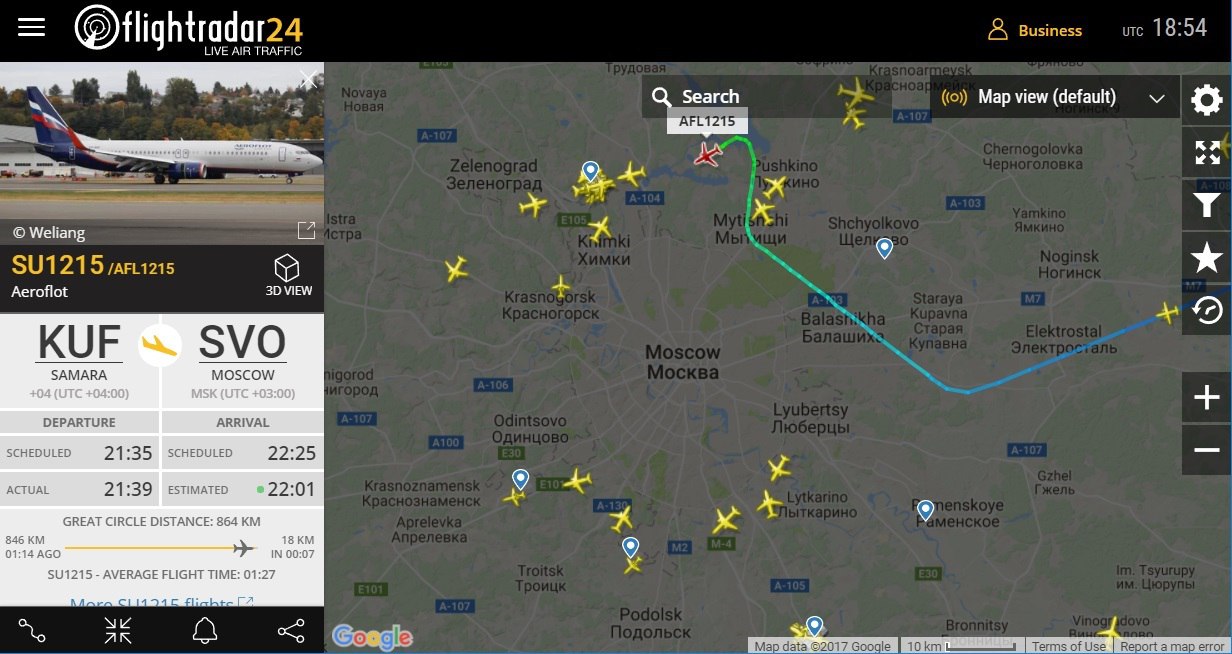The width and height of the screenshot is (1232, 654).
Task: Open the playback history clock icon
Action: point(1207,310)
